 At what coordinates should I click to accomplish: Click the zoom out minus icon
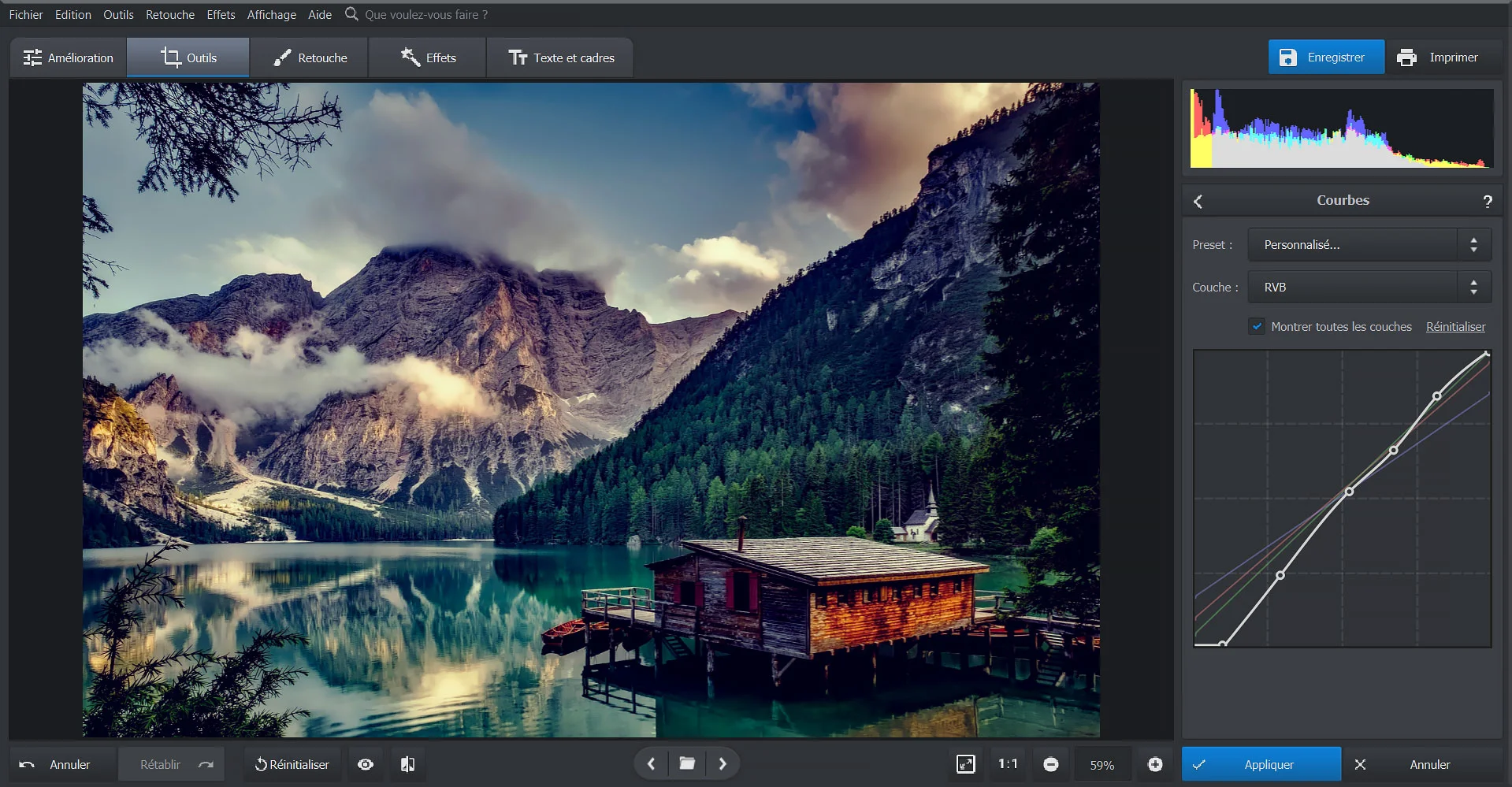click(x=1050, y=764)
